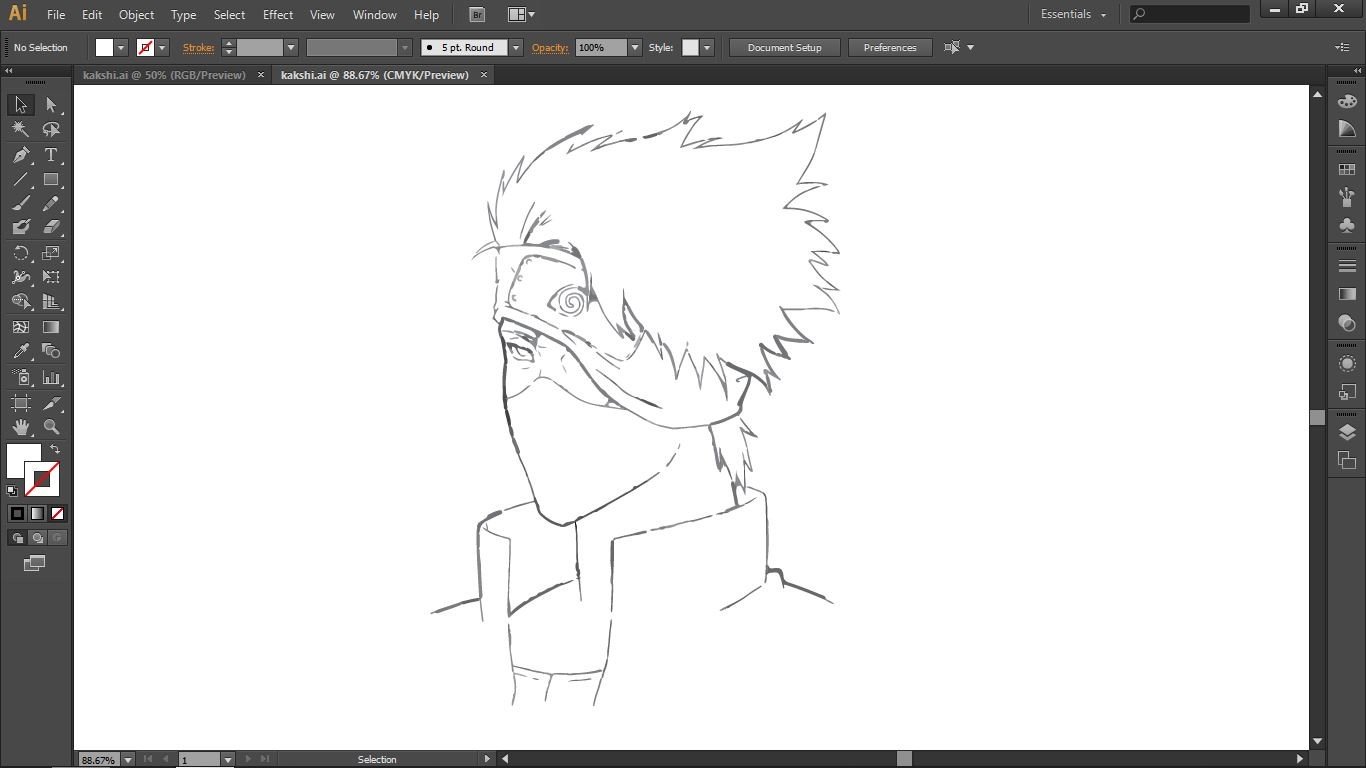Select the Rotate tool

point(21,253)
